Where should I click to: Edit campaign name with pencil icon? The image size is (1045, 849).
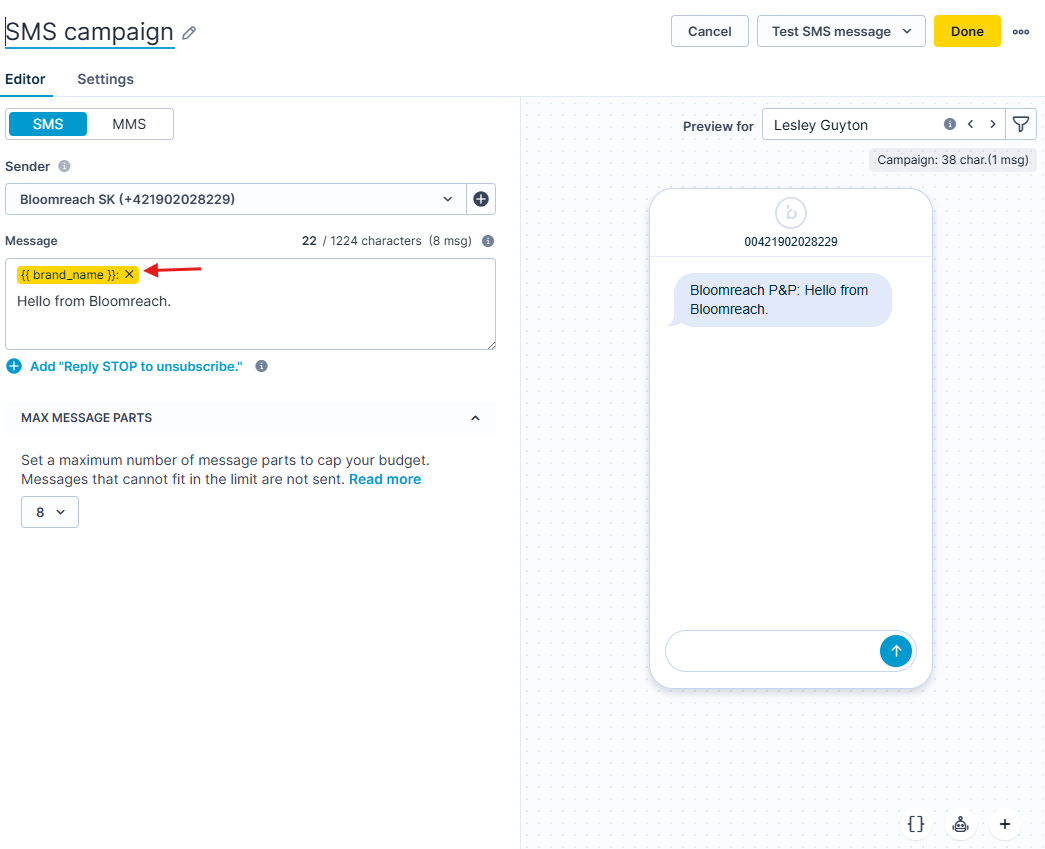click(x=189, y=33)
